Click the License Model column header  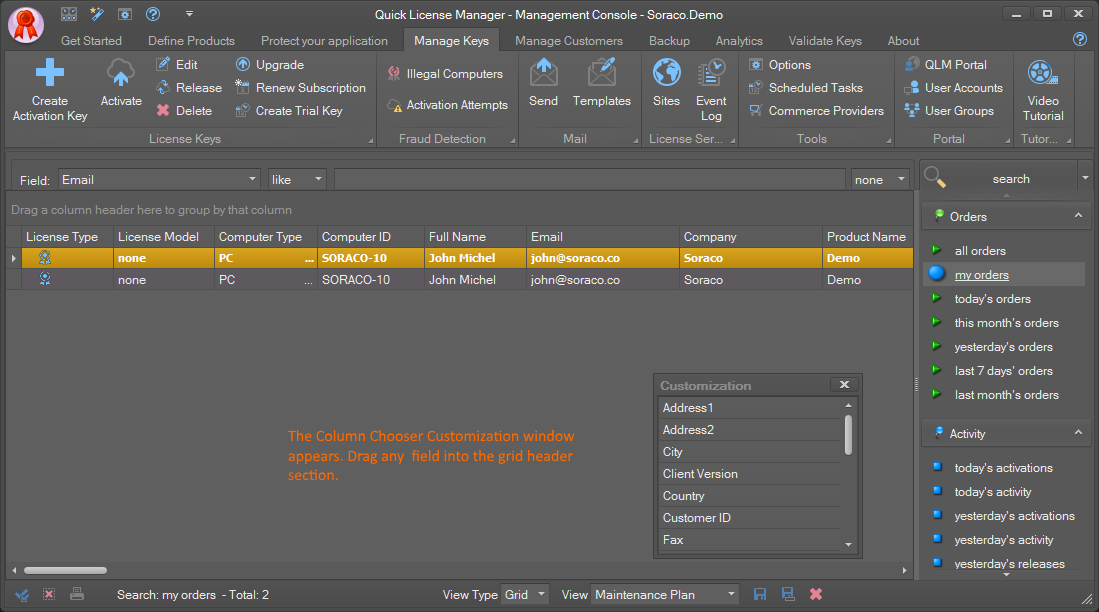[164, 237]
